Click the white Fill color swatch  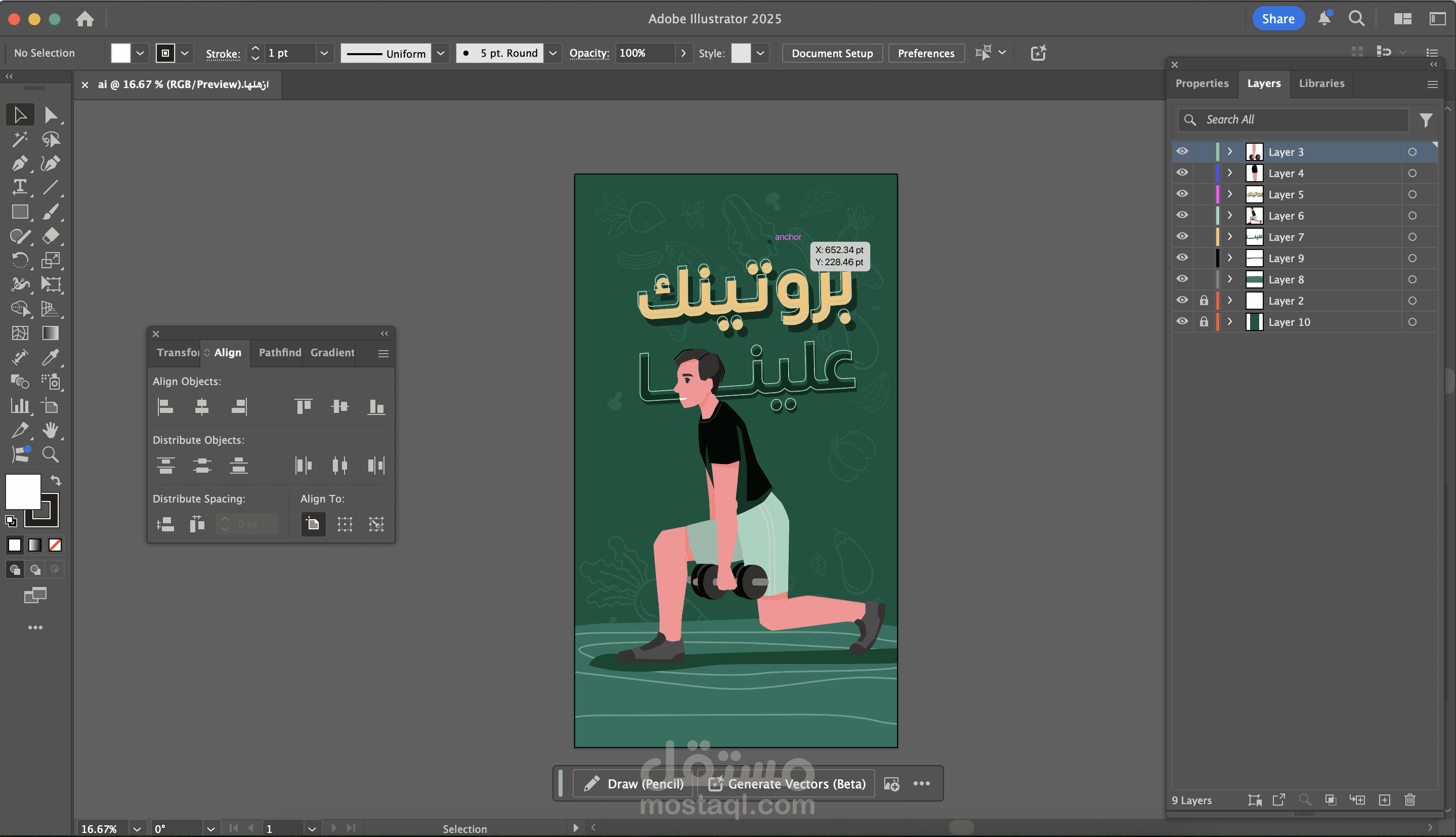(23, 491)
